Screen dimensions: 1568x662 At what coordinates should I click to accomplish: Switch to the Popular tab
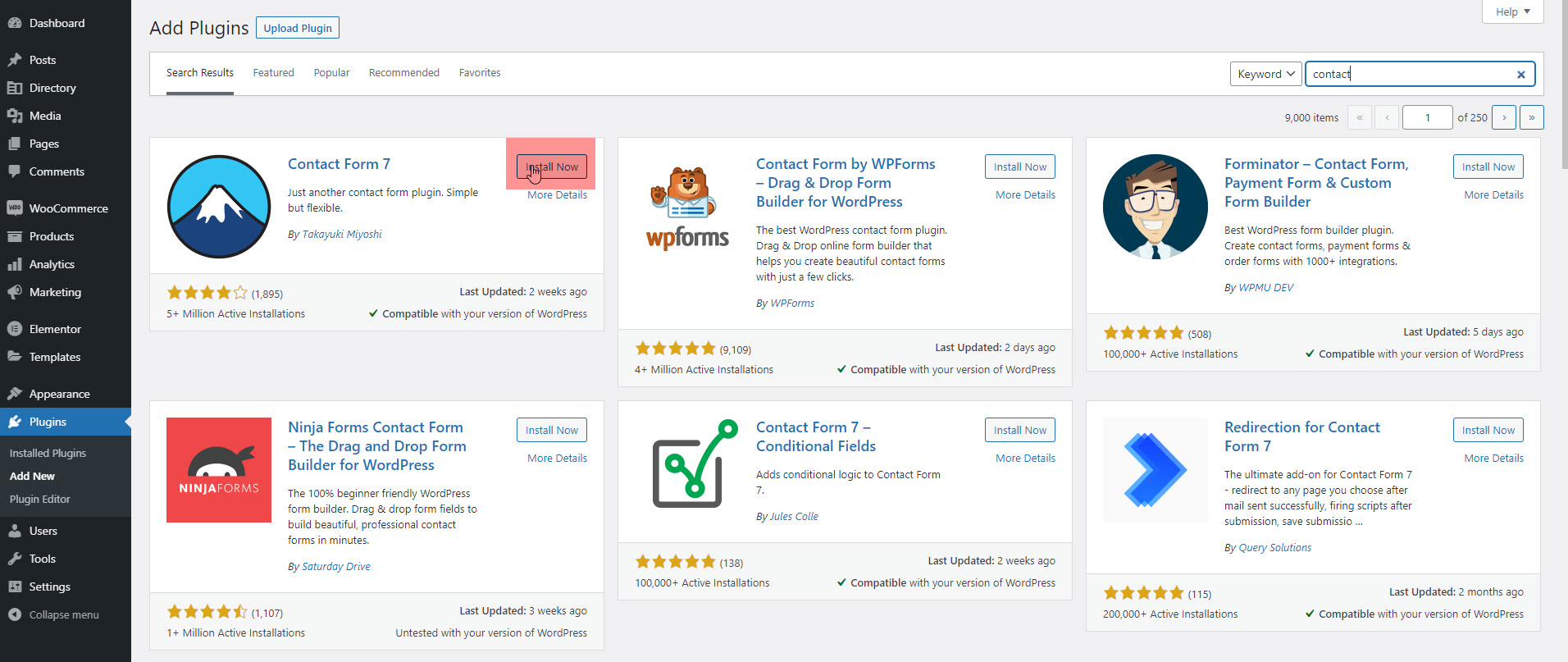pyautogui.click(x=331, y=73)
